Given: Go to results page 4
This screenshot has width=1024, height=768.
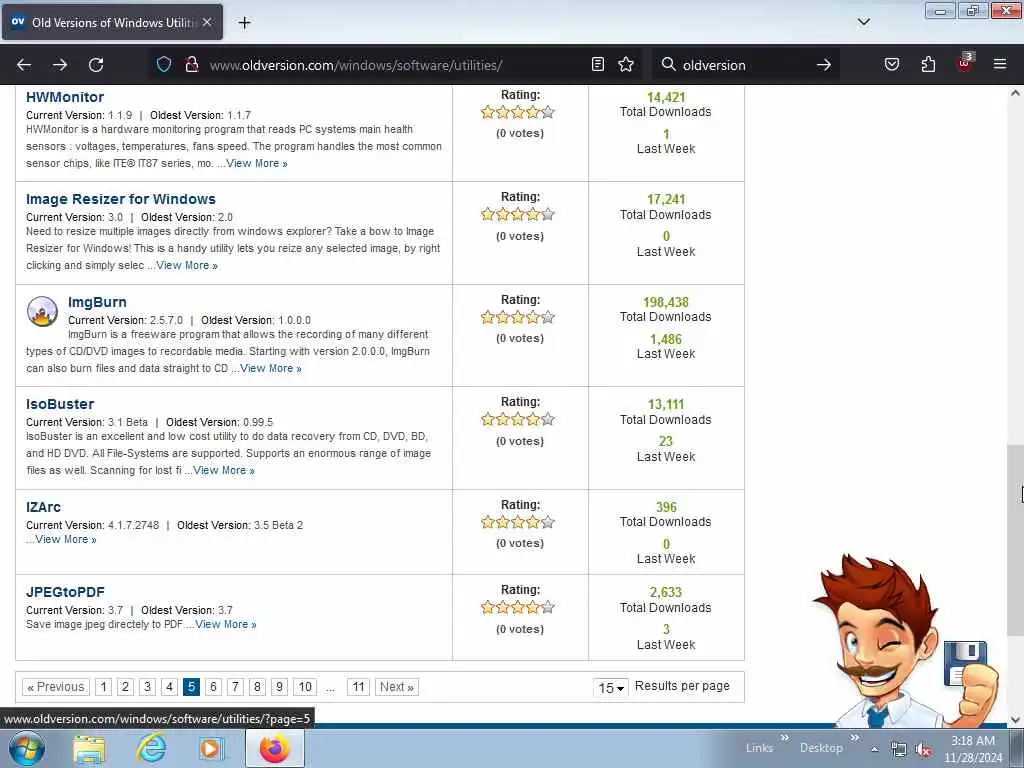Looking at the screenshot, I should (169, 687).
